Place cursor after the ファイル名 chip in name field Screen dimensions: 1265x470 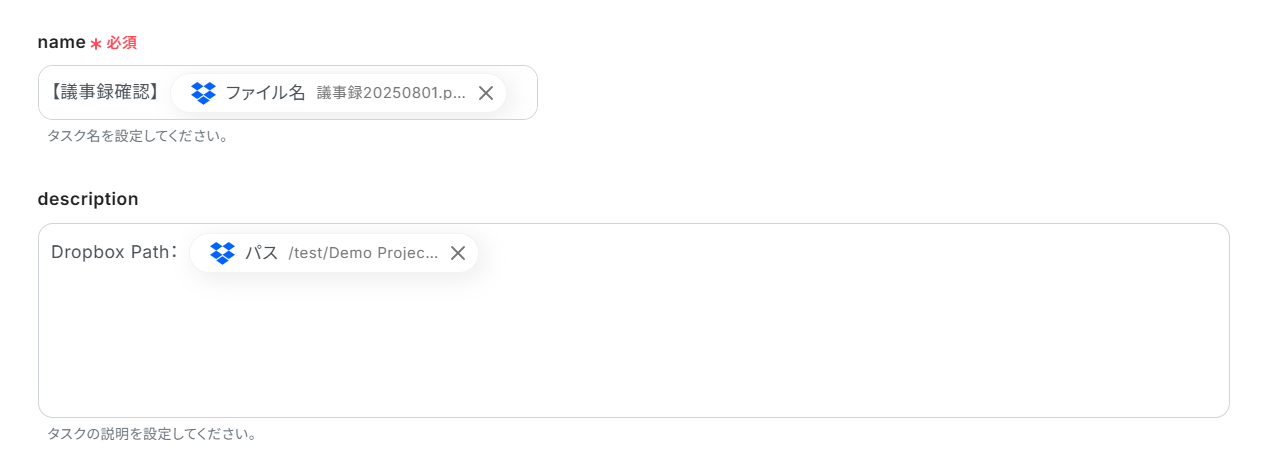[520, 93]
